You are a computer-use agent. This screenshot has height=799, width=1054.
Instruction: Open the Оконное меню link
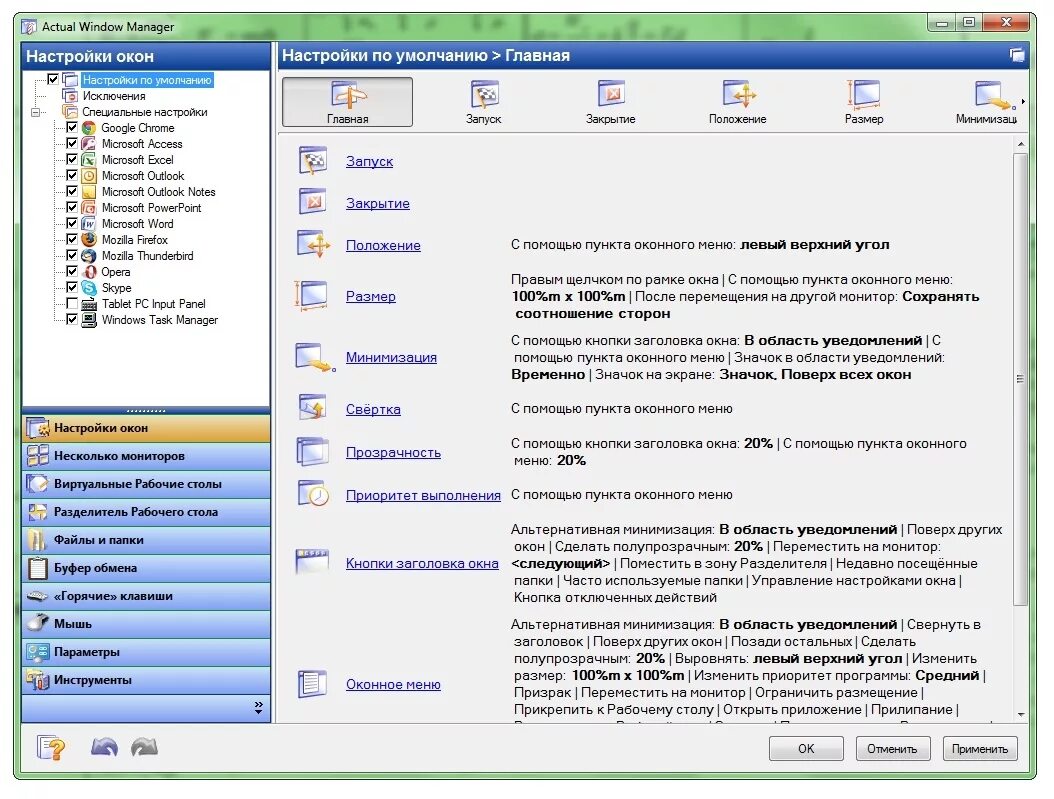pos(393,684)
